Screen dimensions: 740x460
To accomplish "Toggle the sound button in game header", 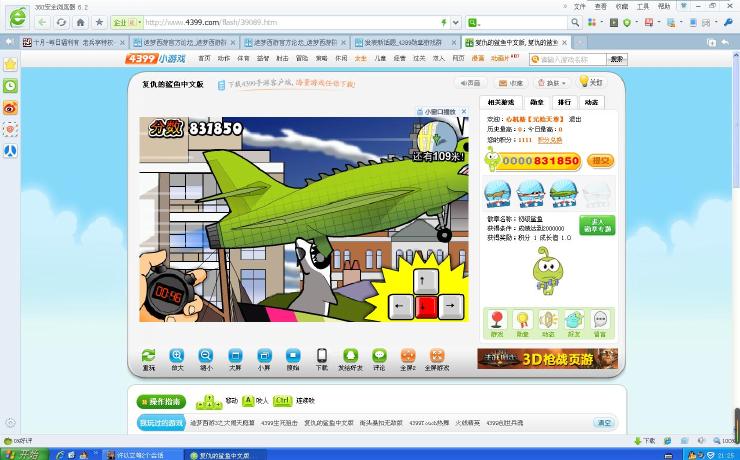I will [471, 83].
